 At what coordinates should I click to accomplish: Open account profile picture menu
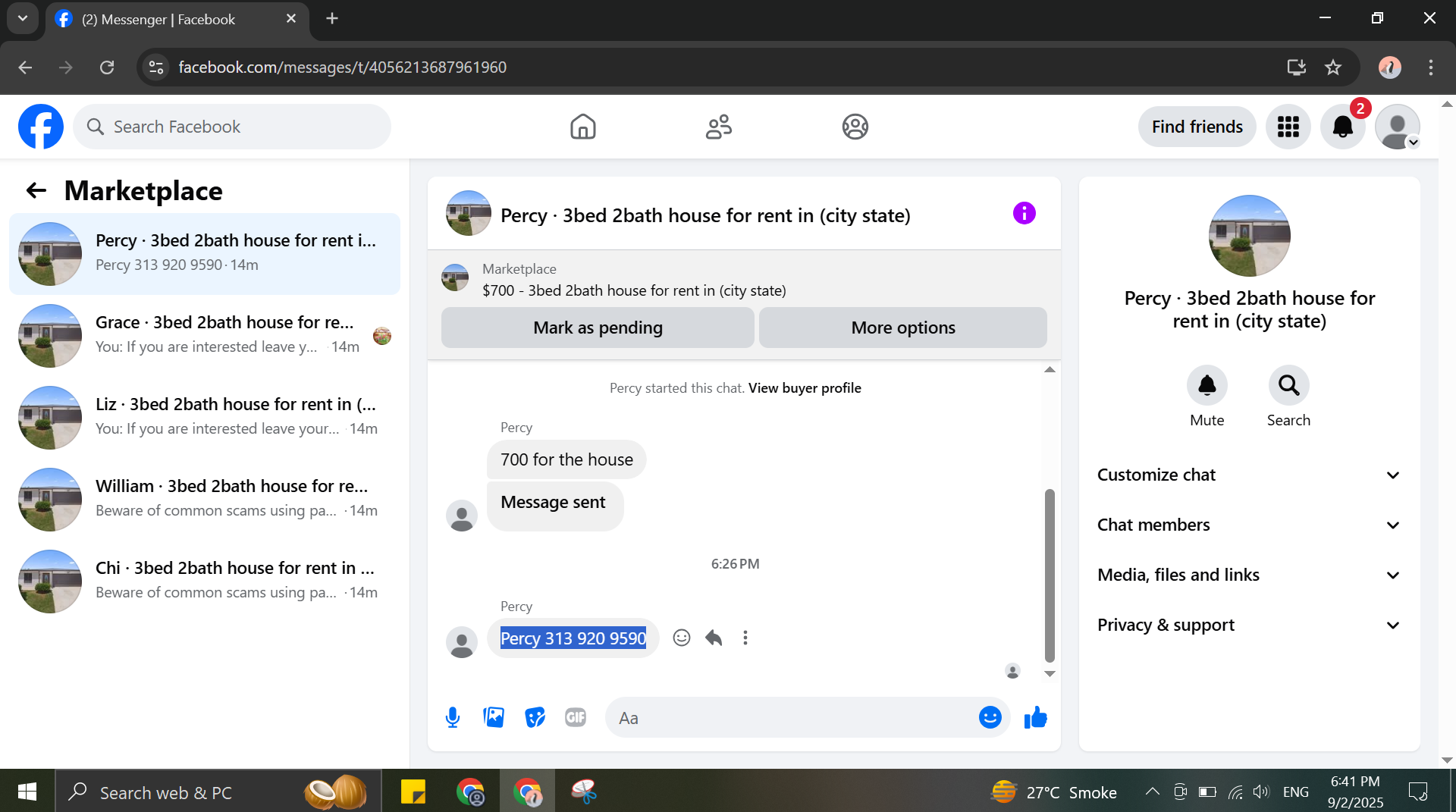(1398, 127)
